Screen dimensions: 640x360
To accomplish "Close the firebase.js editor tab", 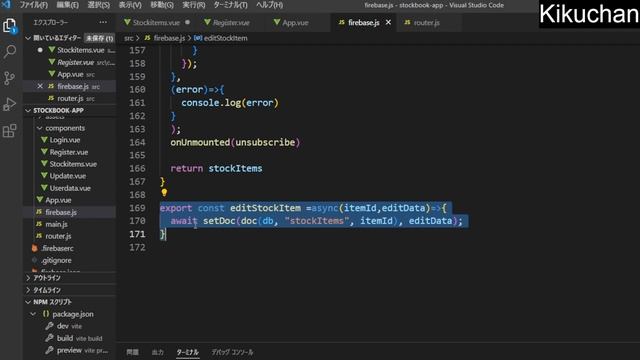I will pyautogui.click(x=388, y=22).
